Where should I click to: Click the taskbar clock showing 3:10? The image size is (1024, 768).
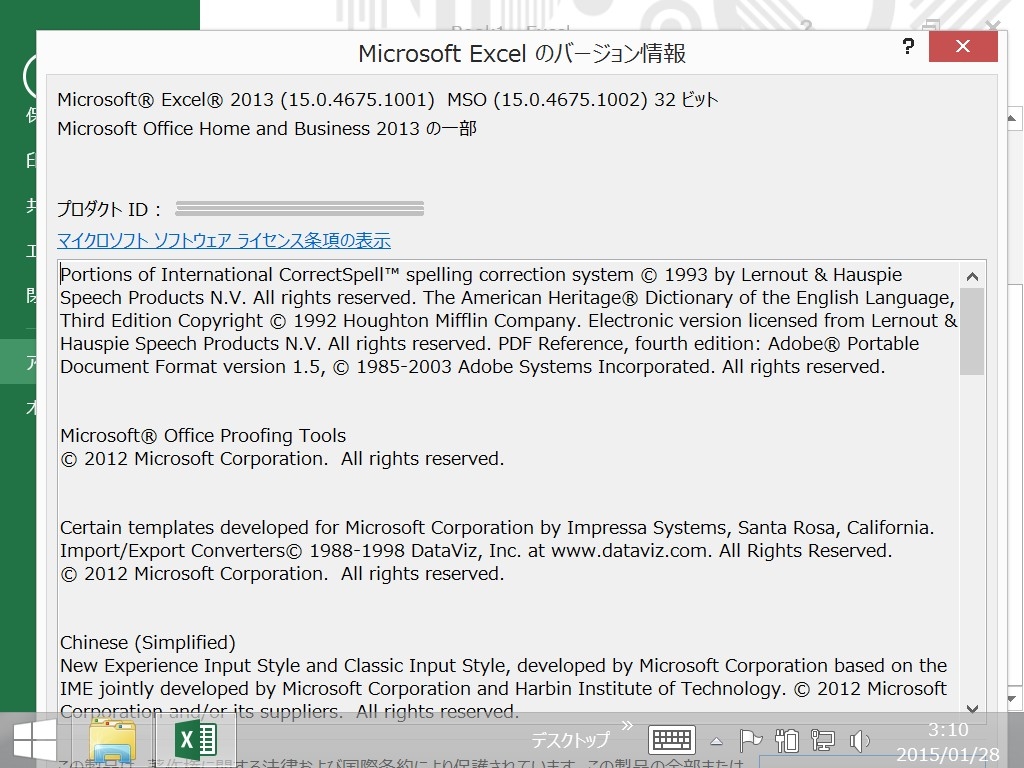tap(946, 741)
